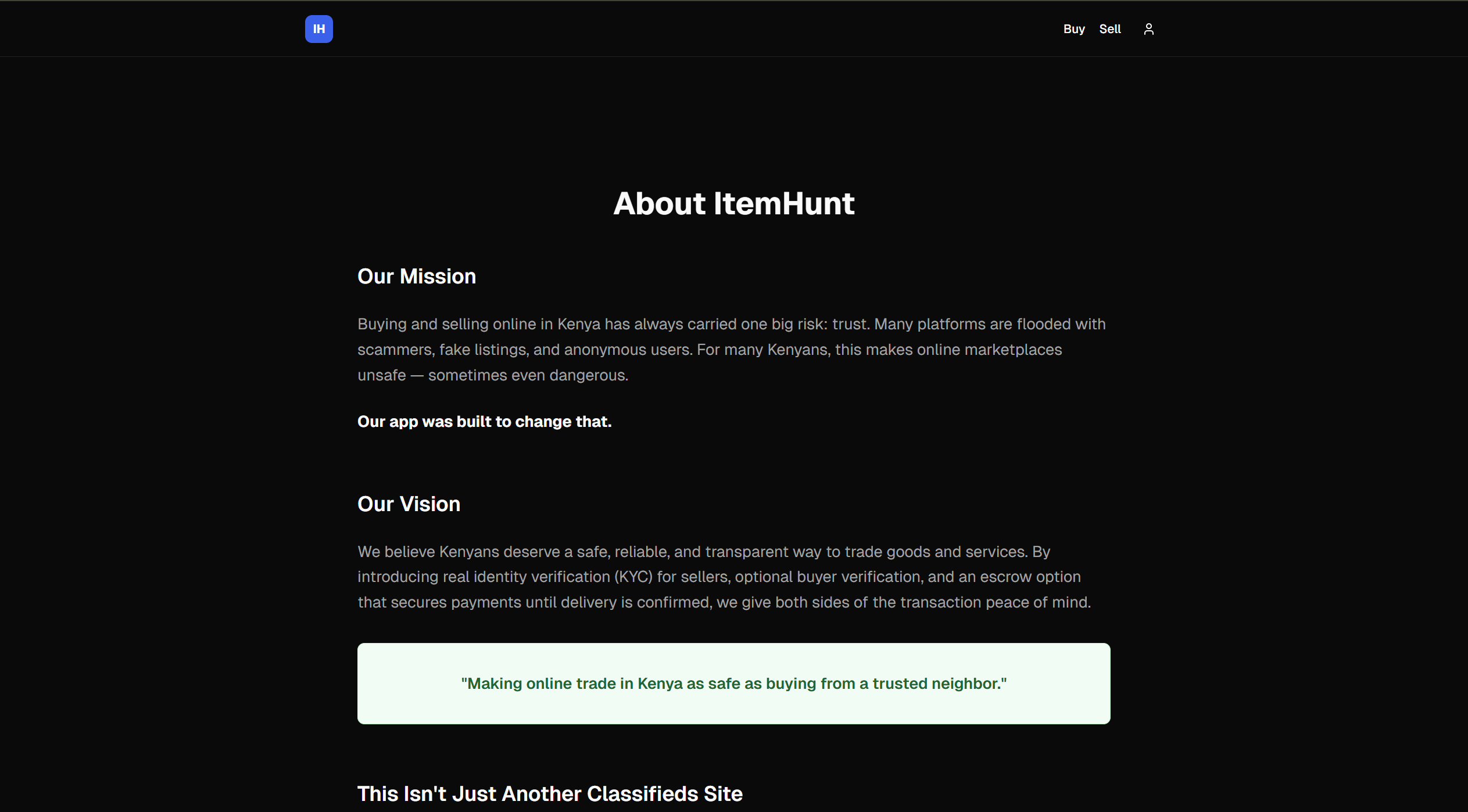Viewport: 1468px width, 812px height.
Task: Click the bold 'Our app was built to change that' text
Action: 485,421
